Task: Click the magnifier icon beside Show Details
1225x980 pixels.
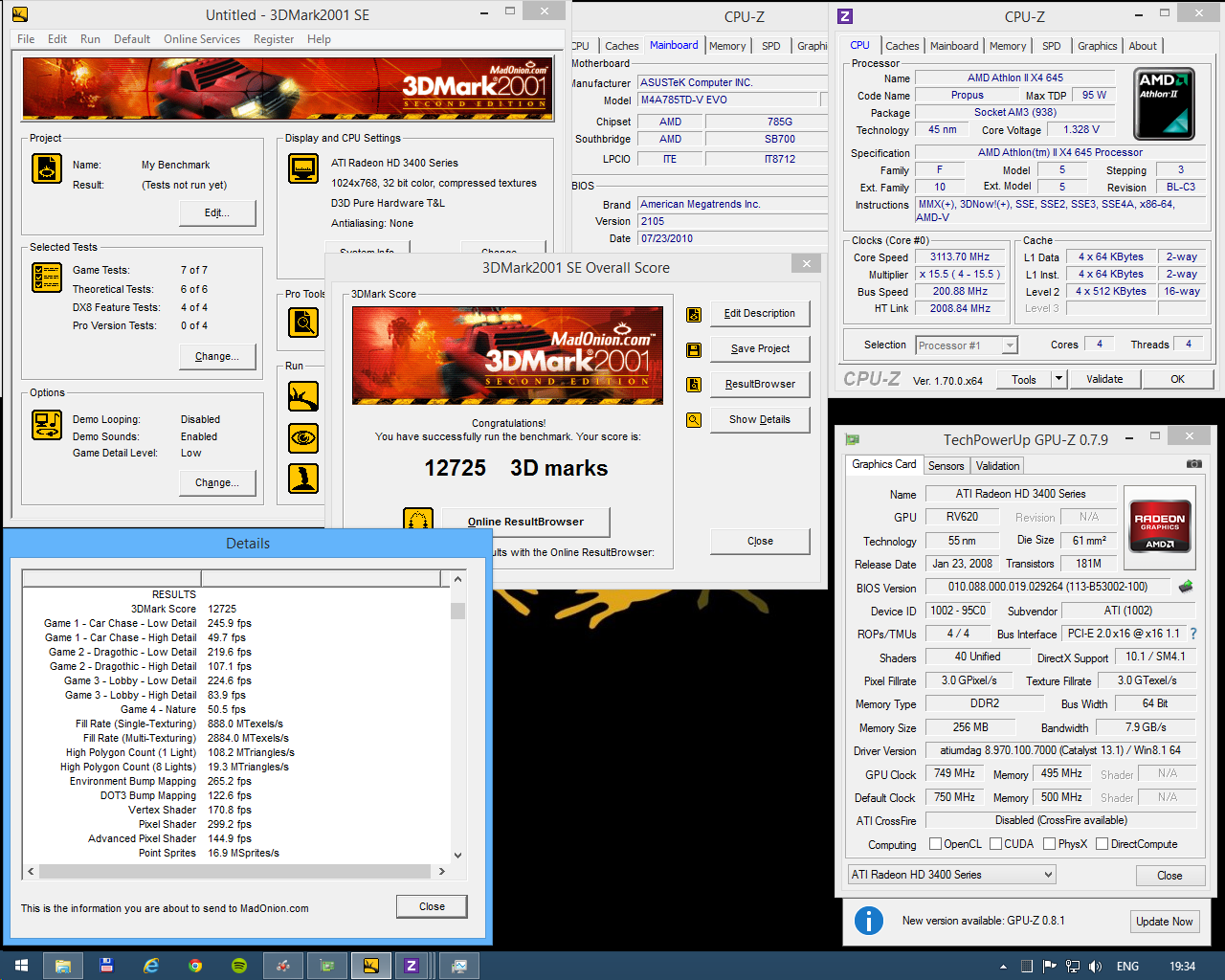Action: (694, 420)
